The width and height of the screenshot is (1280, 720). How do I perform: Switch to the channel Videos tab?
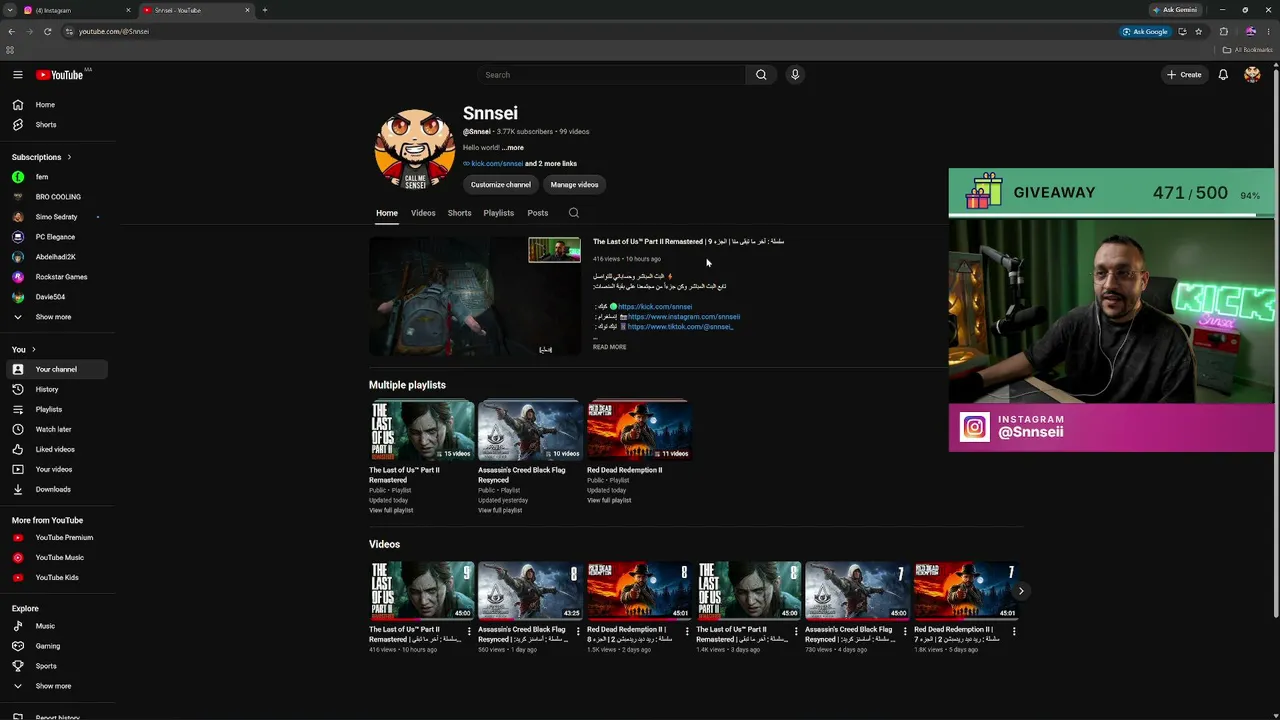pos(423,213)
